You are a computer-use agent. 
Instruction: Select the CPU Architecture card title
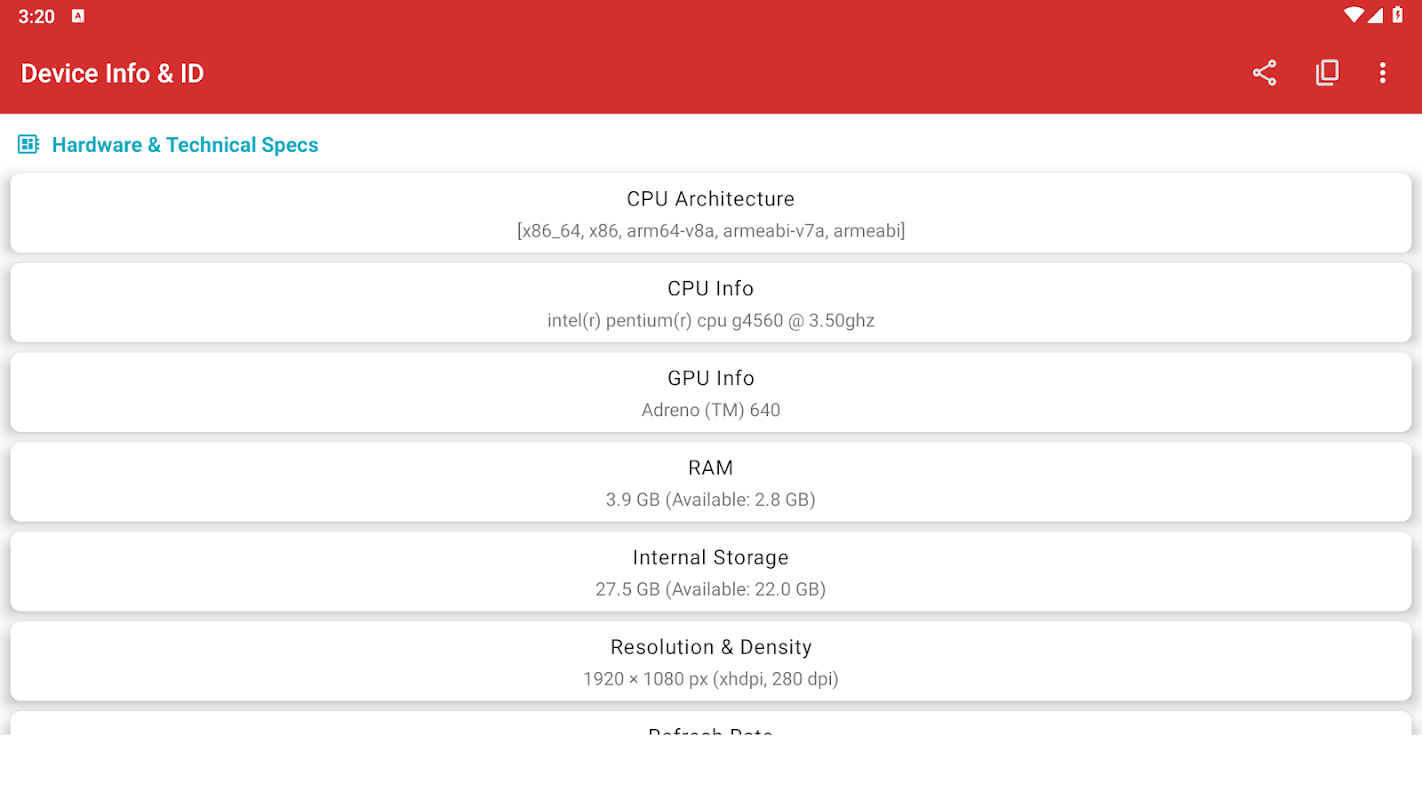[710, 199]
